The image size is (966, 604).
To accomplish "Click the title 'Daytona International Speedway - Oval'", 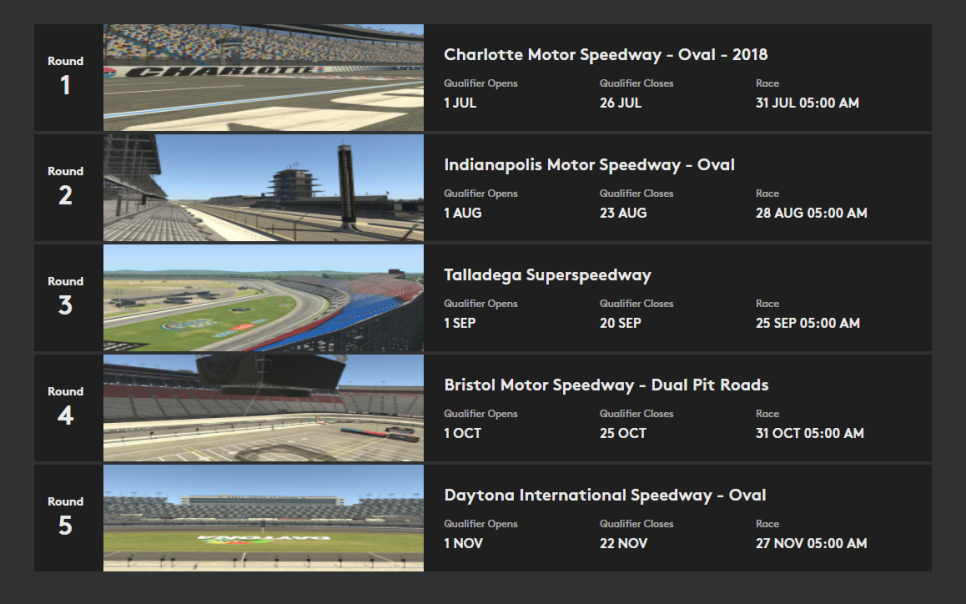I will tap(605, 496).
